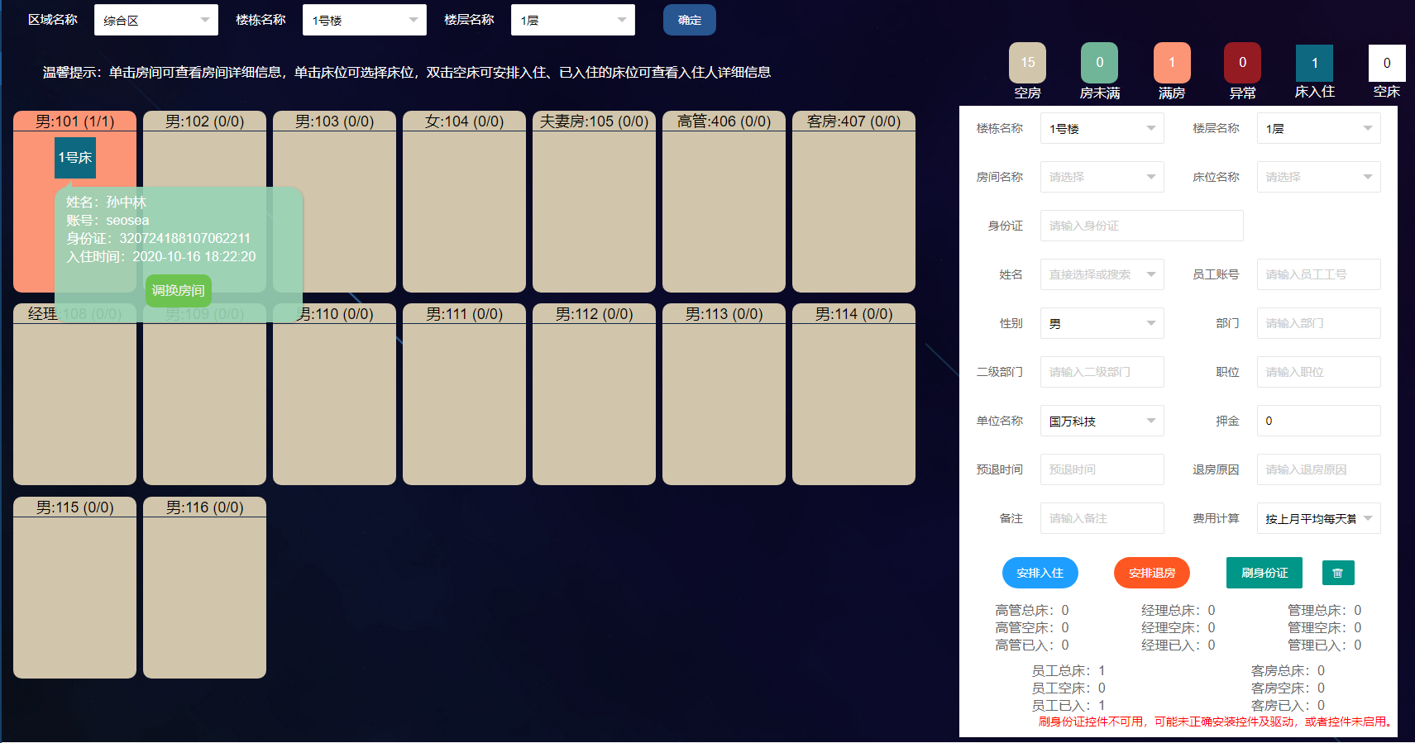1415x743 pixels.
Task: Click the 空房 count swatch showing 15
Action: click(1027, 63)
